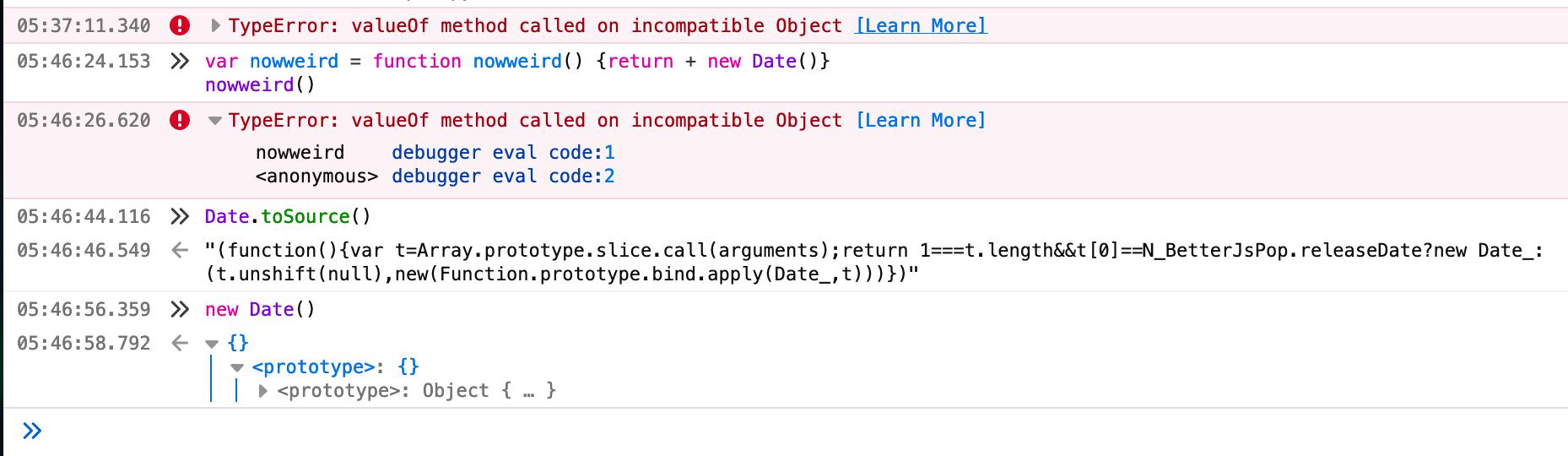Click the red error icon at 05:46:26.620

(180, 121)
